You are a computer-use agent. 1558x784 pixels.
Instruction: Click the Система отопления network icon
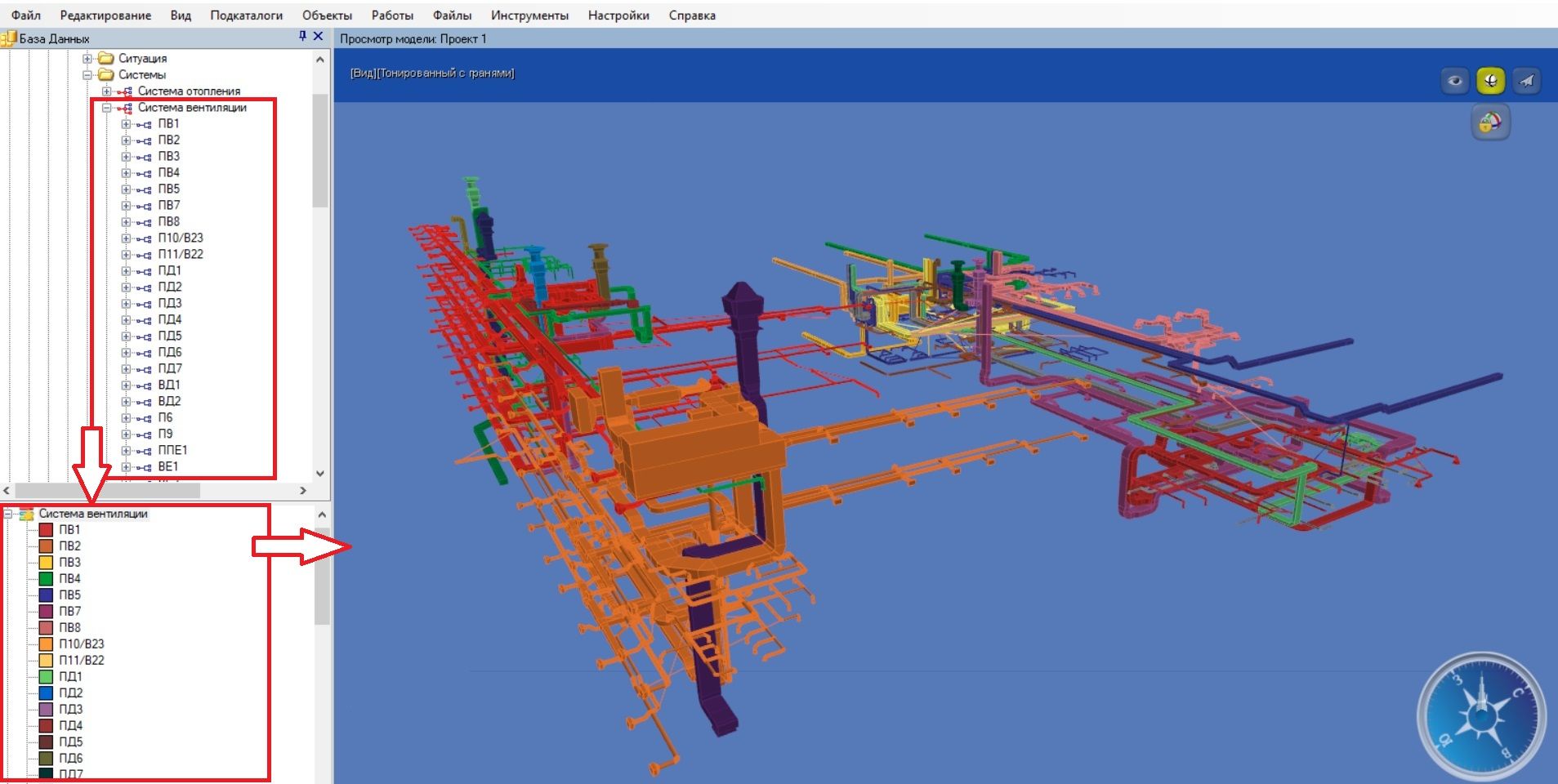[x=124, y=91]
